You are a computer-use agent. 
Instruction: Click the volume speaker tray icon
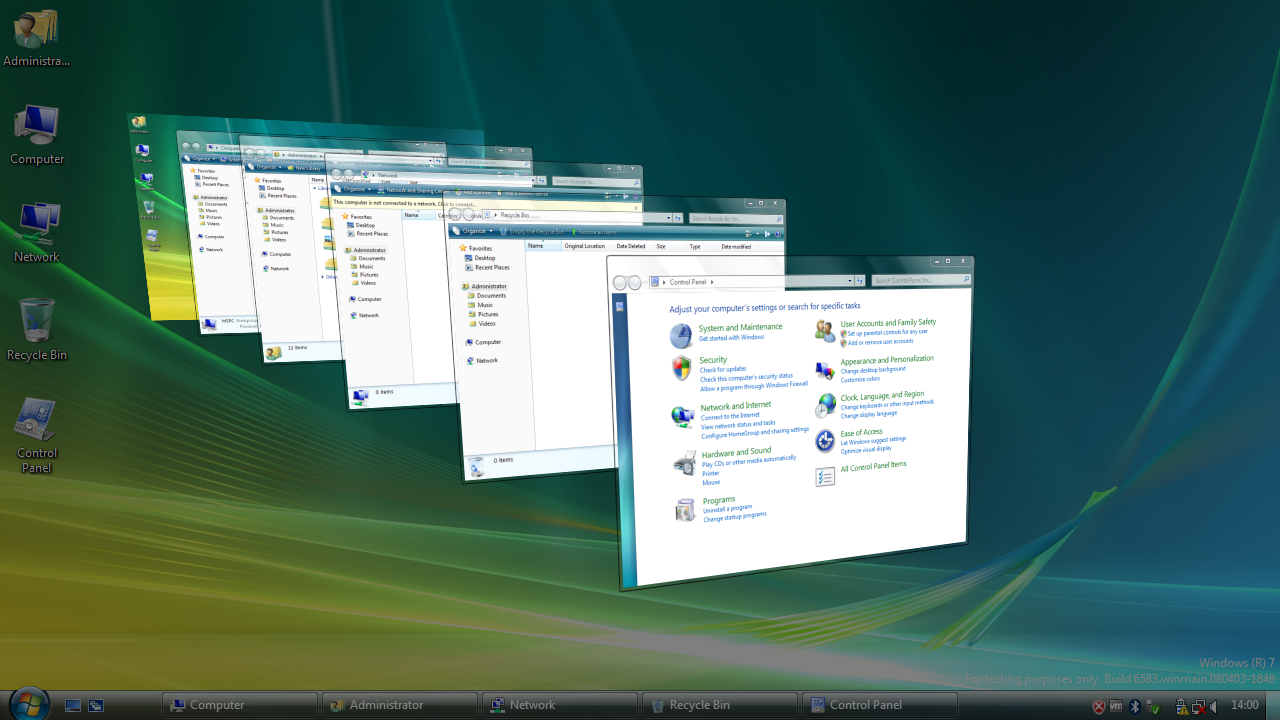1214,706
